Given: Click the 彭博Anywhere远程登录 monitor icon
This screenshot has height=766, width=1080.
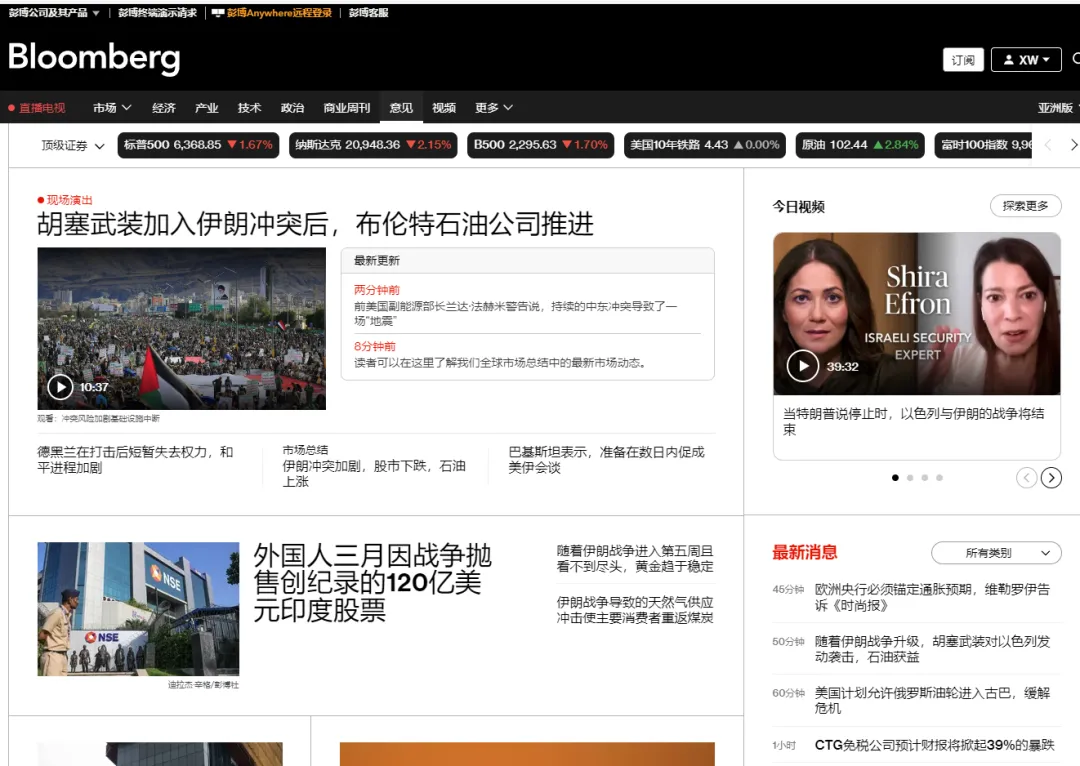Looking at the screenshot, I should coord(218,12).
